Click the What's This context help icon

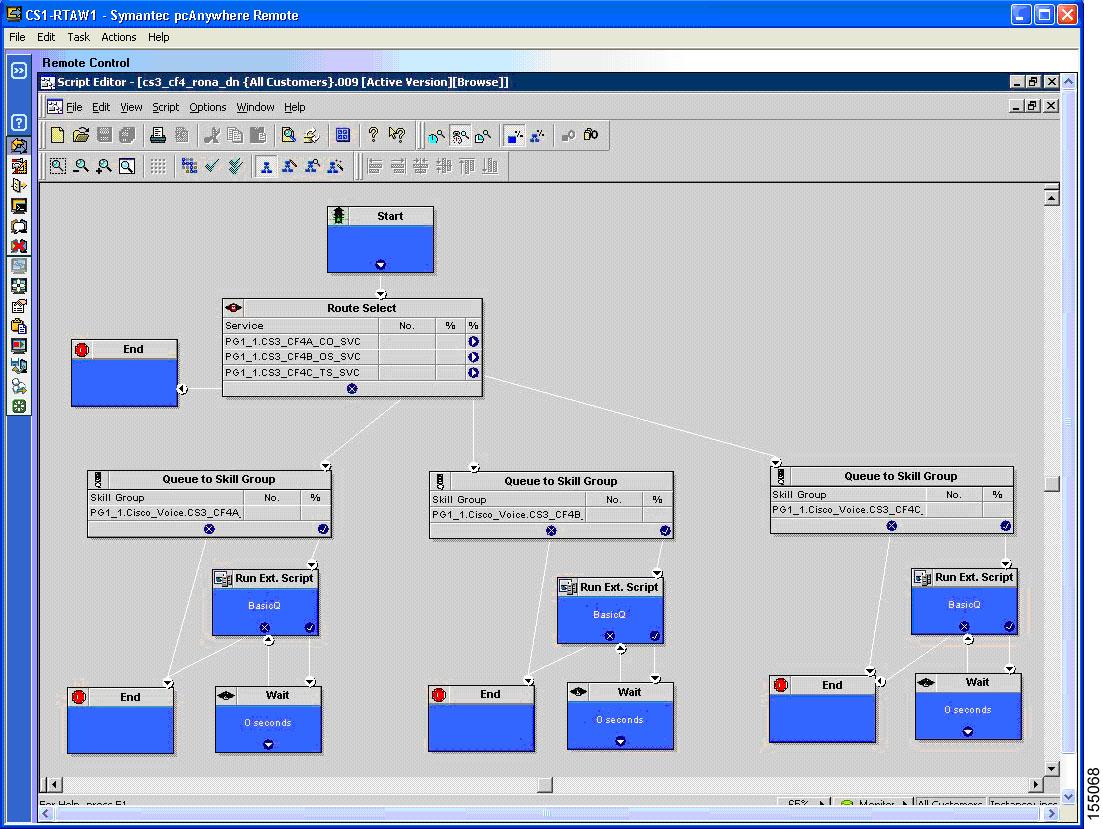pos(397,135)
